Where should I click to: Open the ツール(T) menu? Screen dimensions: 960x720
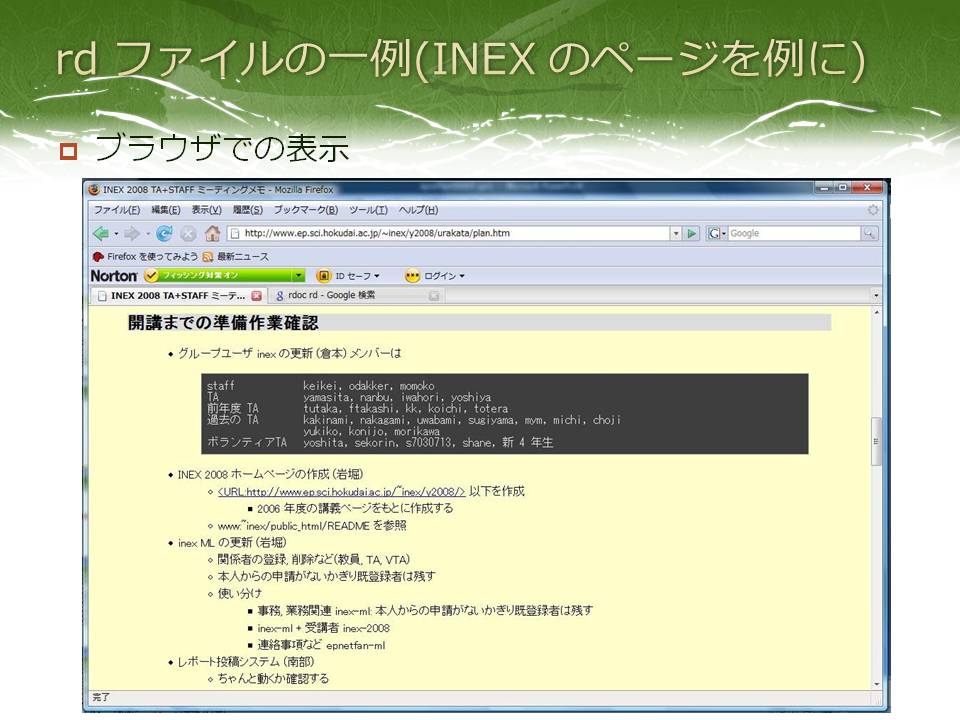tap(368, 210)
